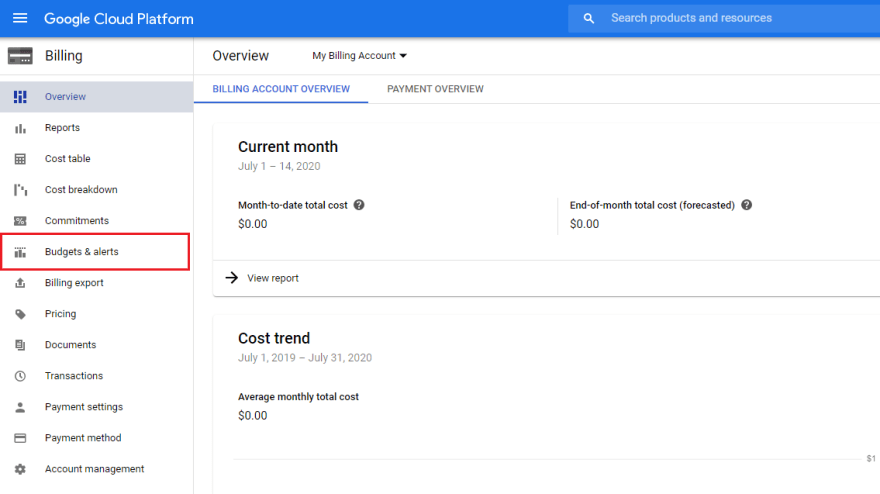Click help icon beside End-of-month forecasted cost

pos(746,205)
